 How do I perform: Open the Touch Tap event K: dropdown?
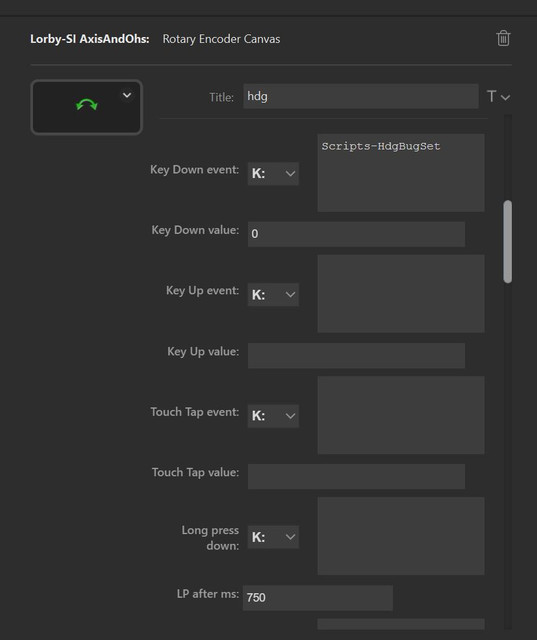pos(273,416)
